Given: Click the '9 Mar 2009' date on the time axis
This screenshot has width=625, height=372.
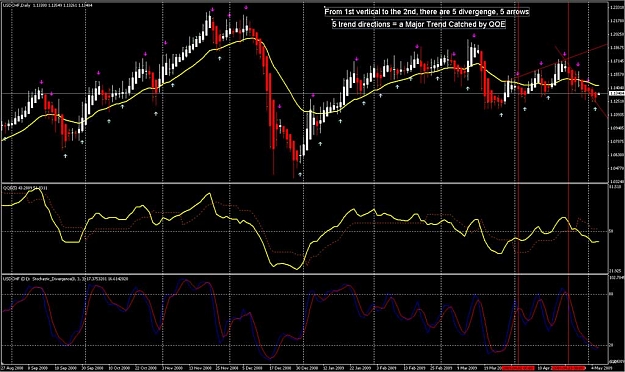Looking at the screenshot, I should pos(467,368).
